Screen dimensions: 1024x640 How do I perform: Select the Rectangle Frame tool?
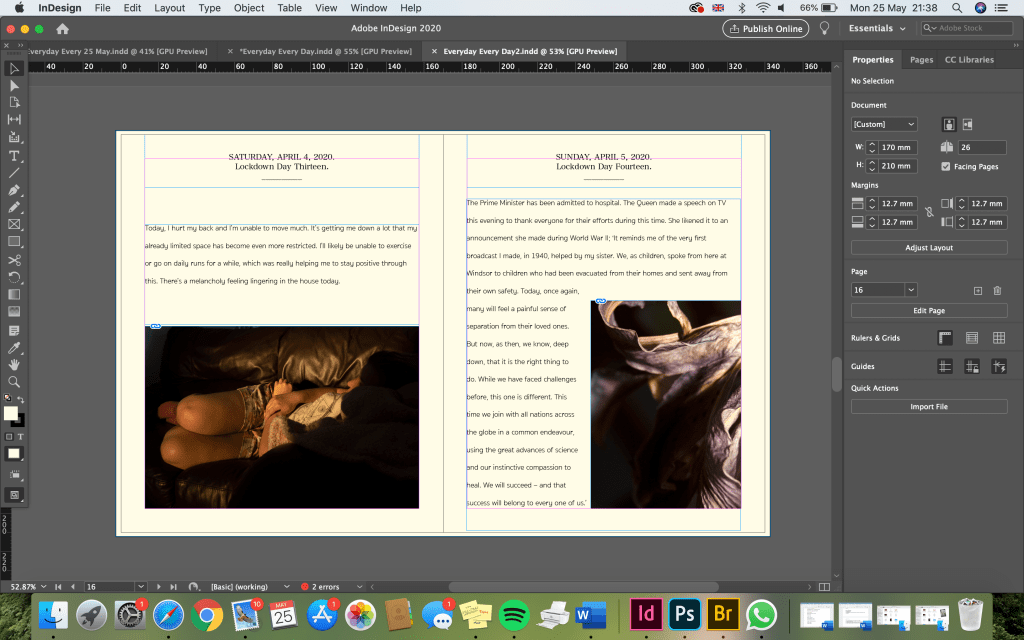click(x=14, y=224)
